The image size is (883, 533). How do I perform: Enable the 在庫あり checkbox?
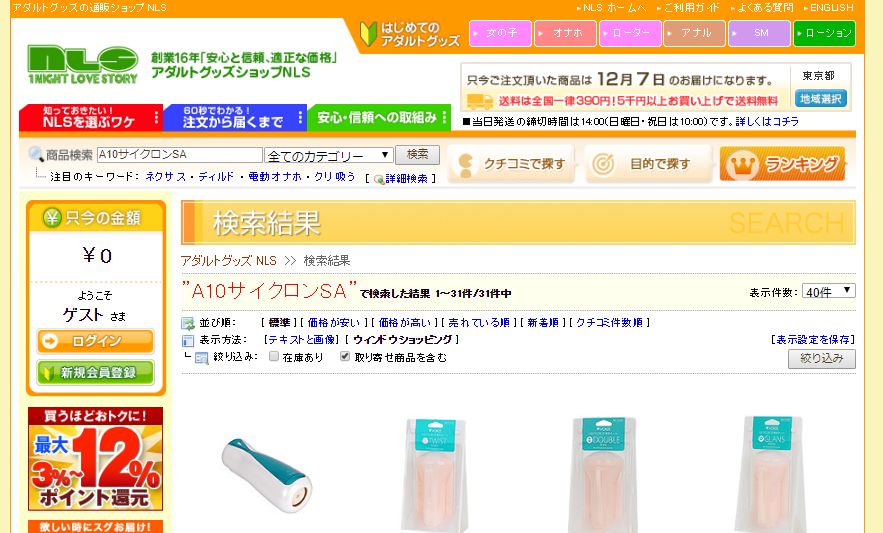pyautogui.click(x=274, y=356)
